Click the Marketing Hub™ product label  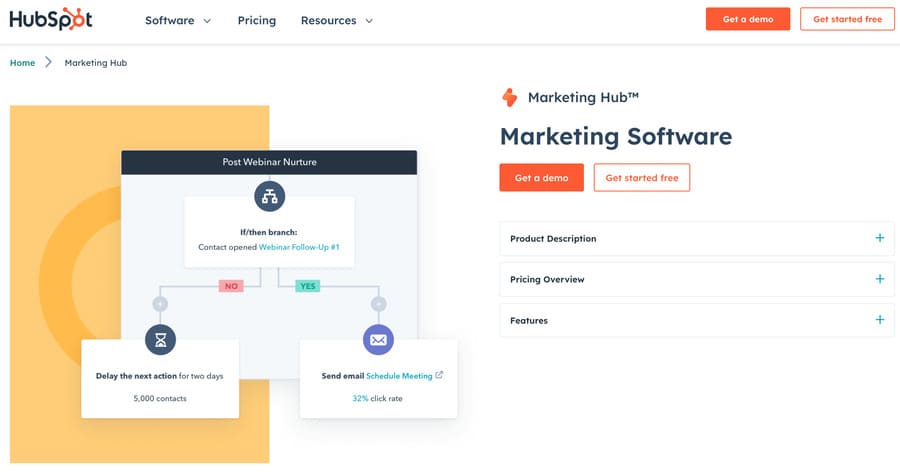(583, 98)
